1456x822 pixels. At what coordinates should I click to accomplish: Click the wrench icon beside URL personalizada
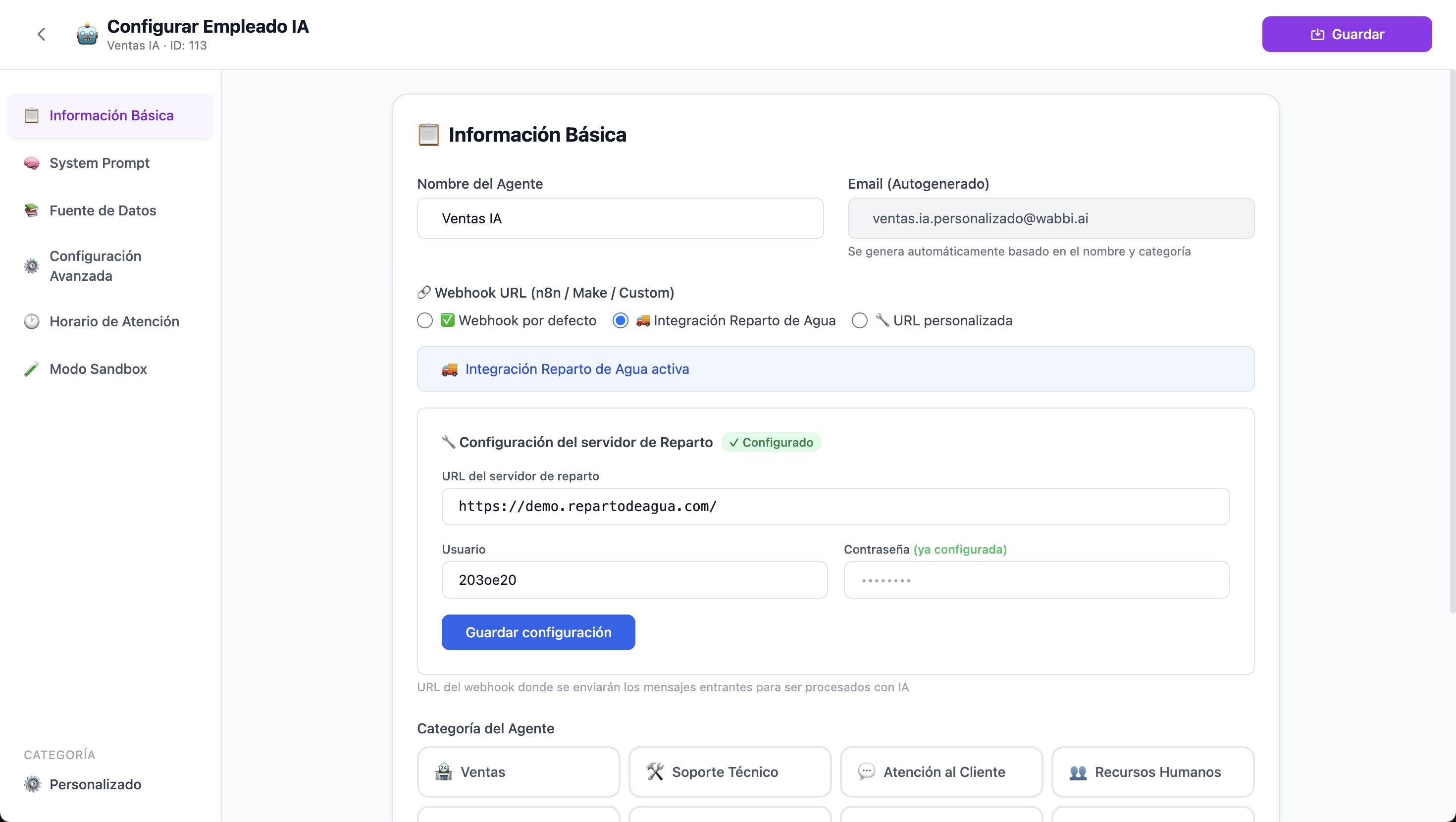click(883, 320)
